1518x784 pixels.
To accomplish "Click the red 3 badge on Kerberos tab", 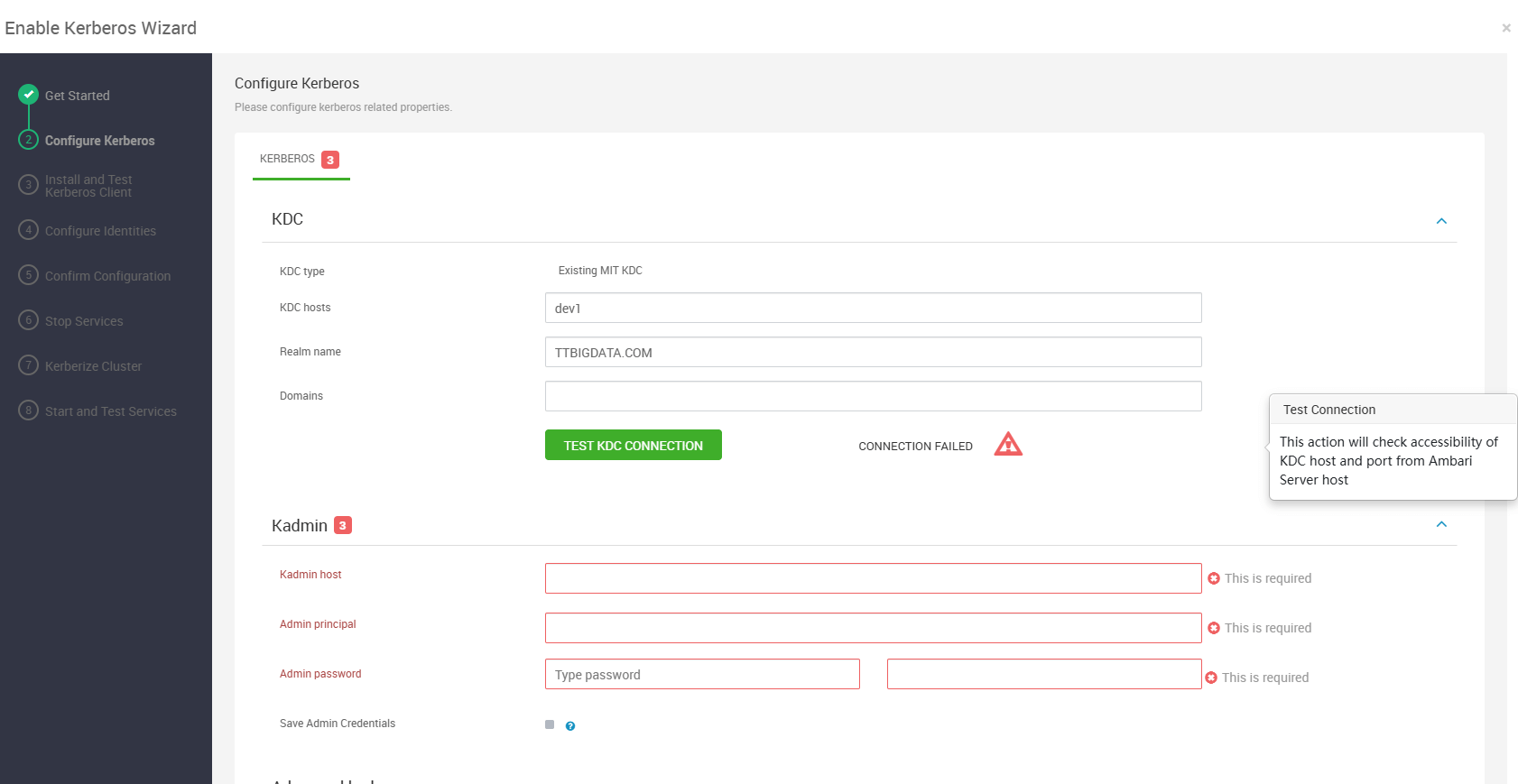I will pos(330,160).
